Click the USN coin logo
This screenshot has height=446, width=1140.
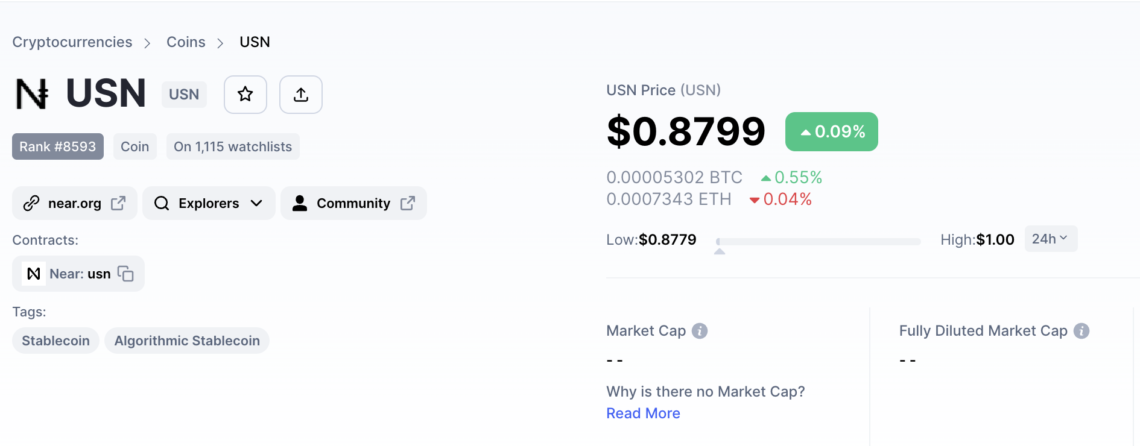(32, 95)
